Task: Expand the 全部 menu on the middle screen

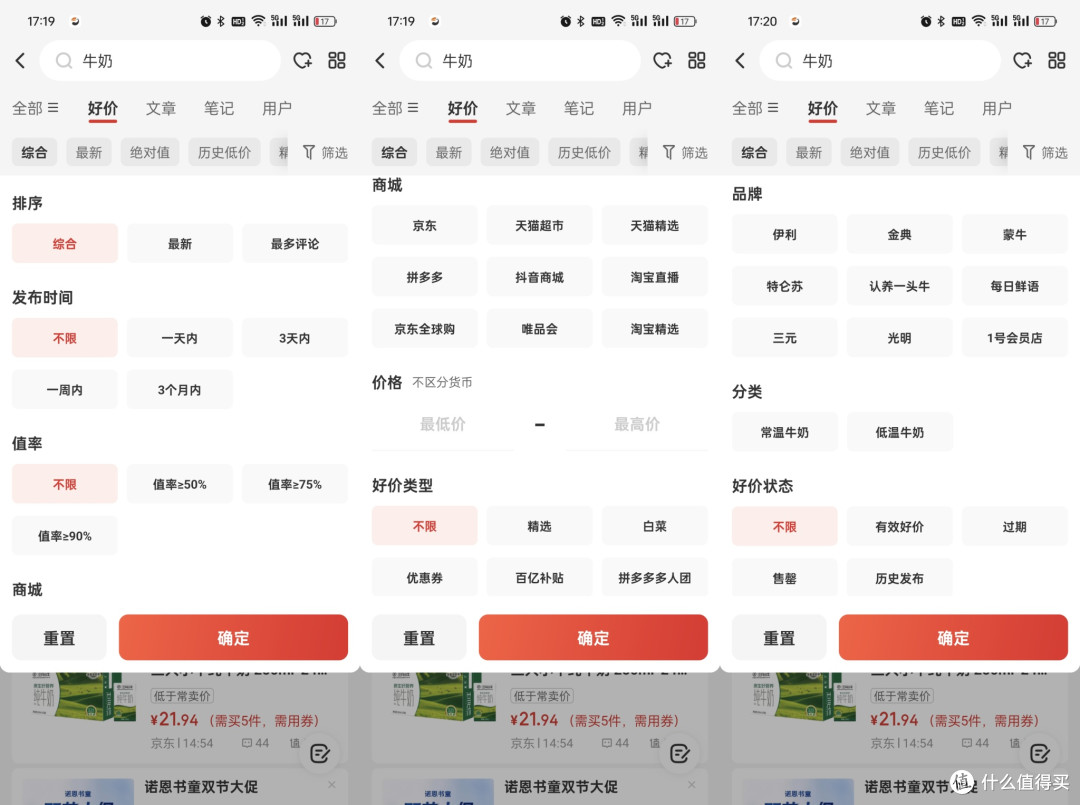Action: click(395, 108)
